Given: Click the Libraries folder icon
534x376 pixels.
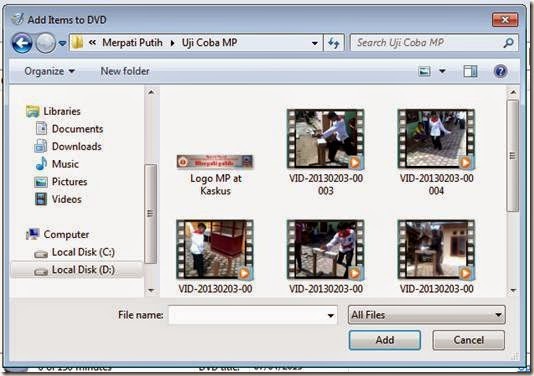Looking at the screenshot, I should coord(33,111).
